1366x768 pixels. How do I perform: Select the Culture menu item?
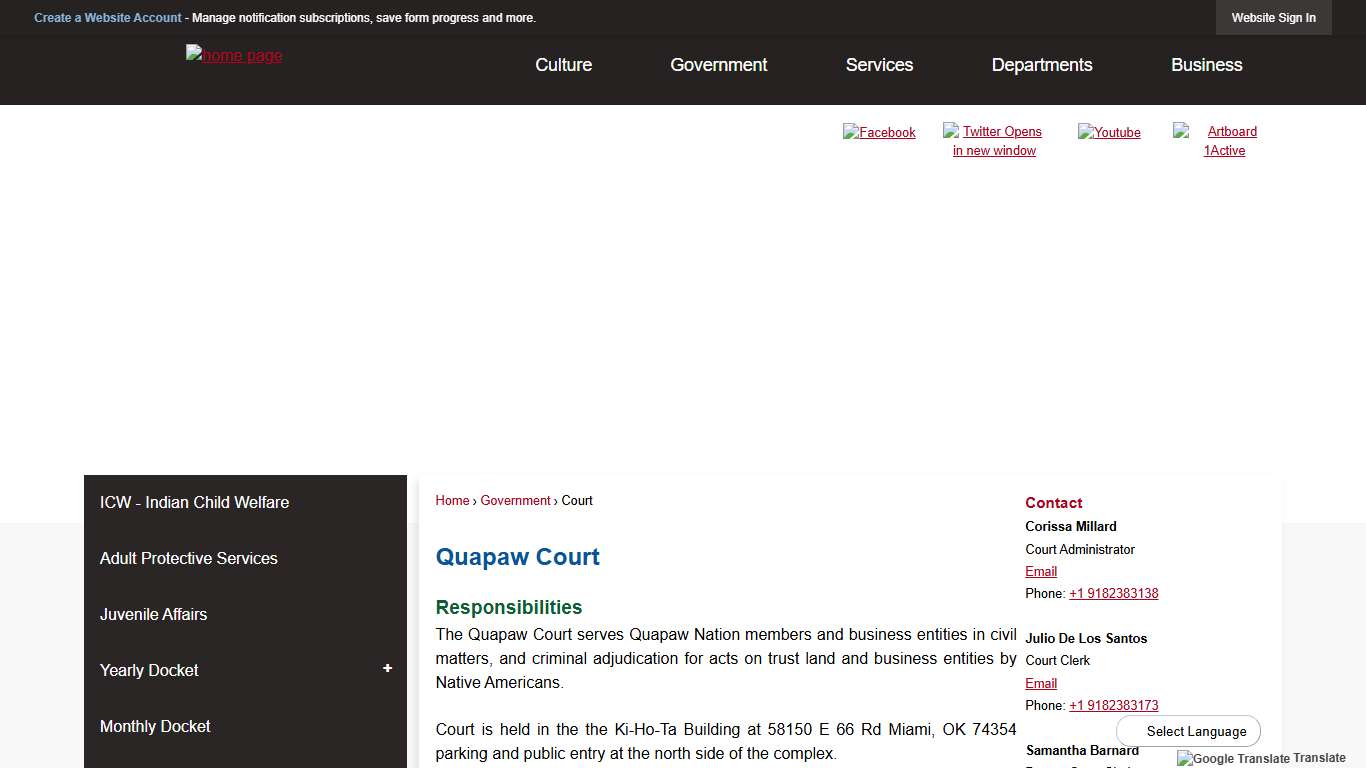[x=563, y=64]
